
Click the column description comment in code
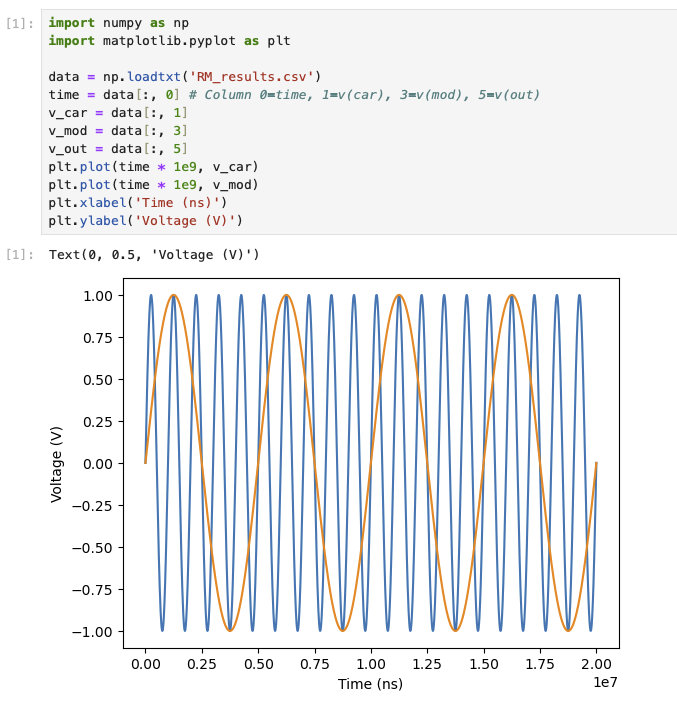[x=364, y=95]
